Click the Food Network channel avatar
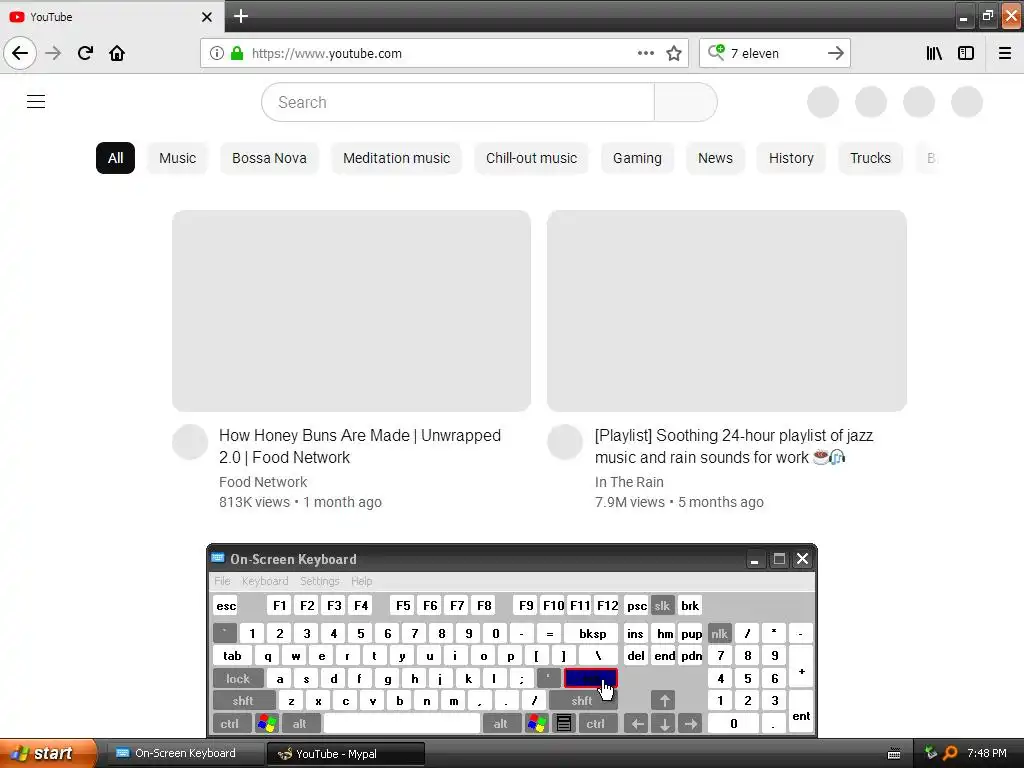Viewport: 1024px width, 768px height. pyautogui.click(x=190, y=442)
